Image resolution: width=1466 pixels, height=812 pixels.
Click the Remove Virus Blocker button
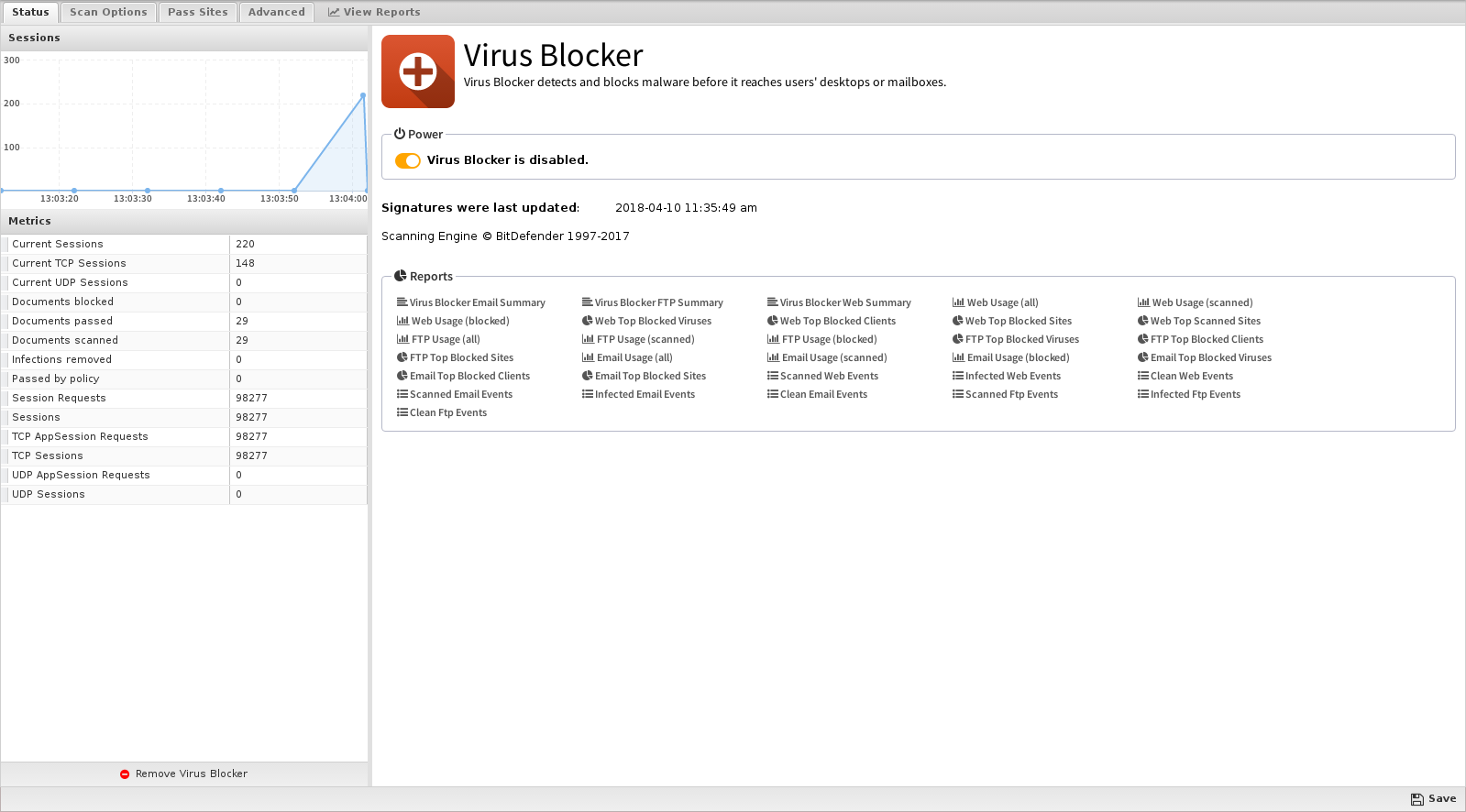(x=183, y=774)
